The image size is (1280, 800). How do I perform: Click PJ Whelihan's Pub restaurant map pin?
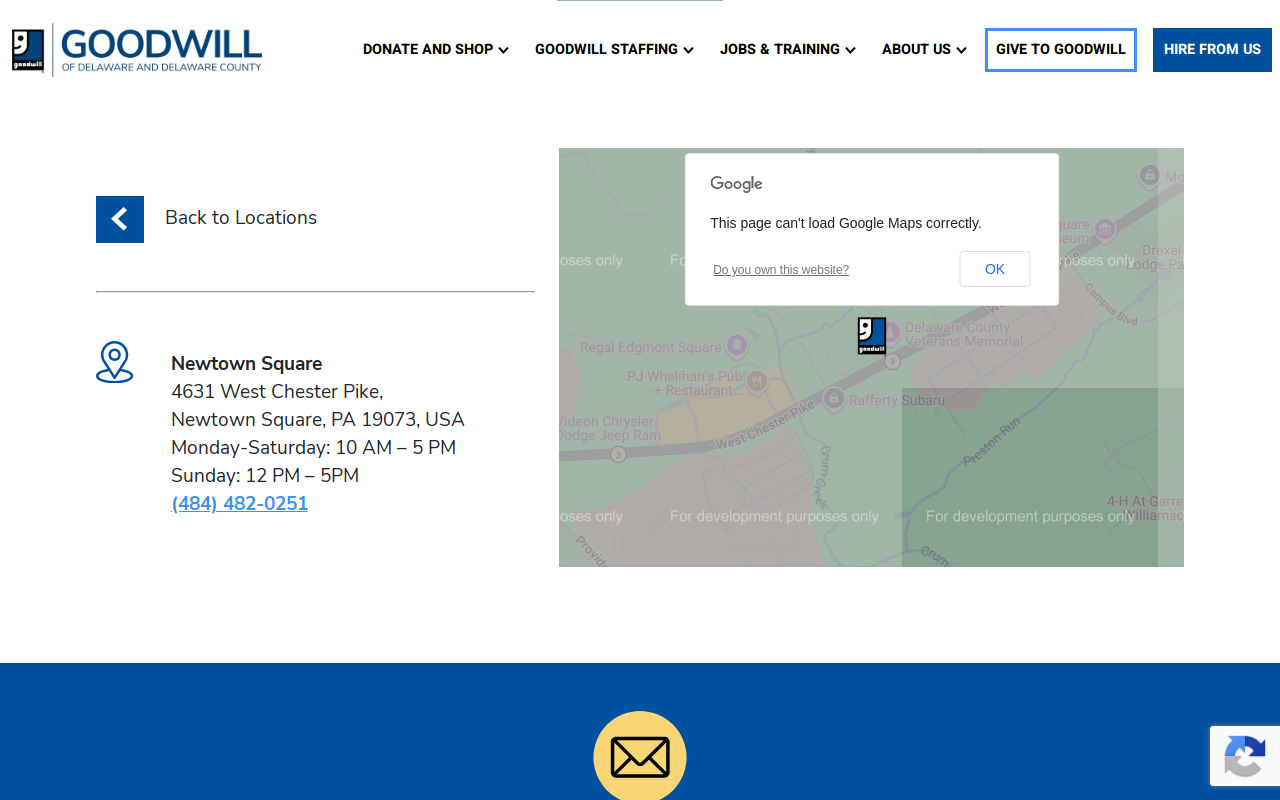tap(757, 380)
